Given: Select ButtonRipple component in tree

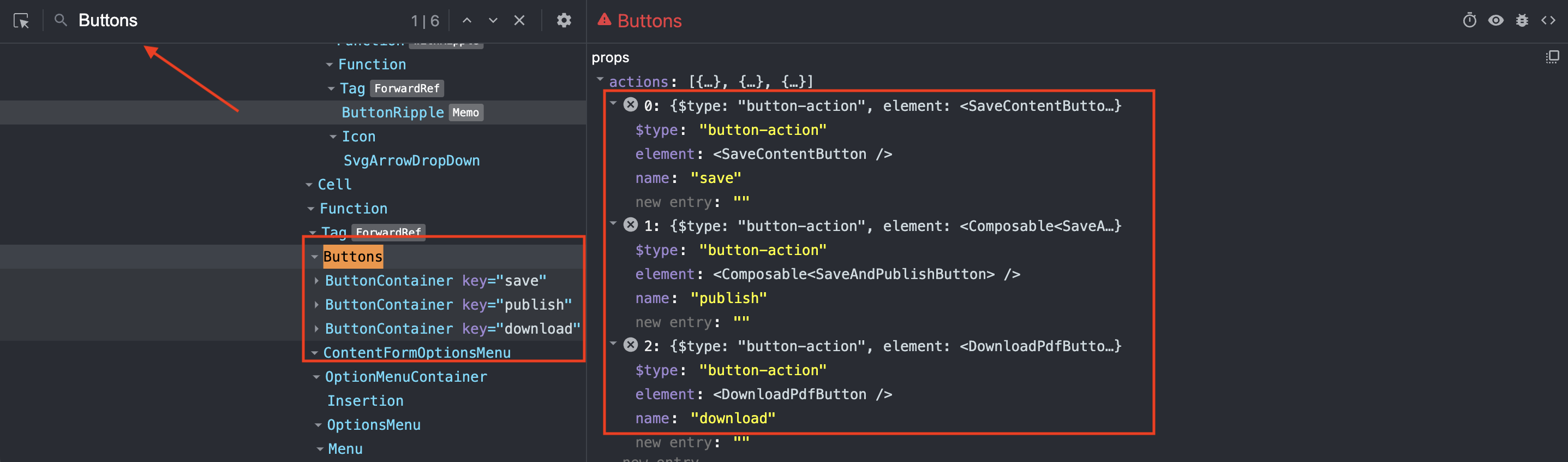Looking at the screenshot, I should [393, 112].
